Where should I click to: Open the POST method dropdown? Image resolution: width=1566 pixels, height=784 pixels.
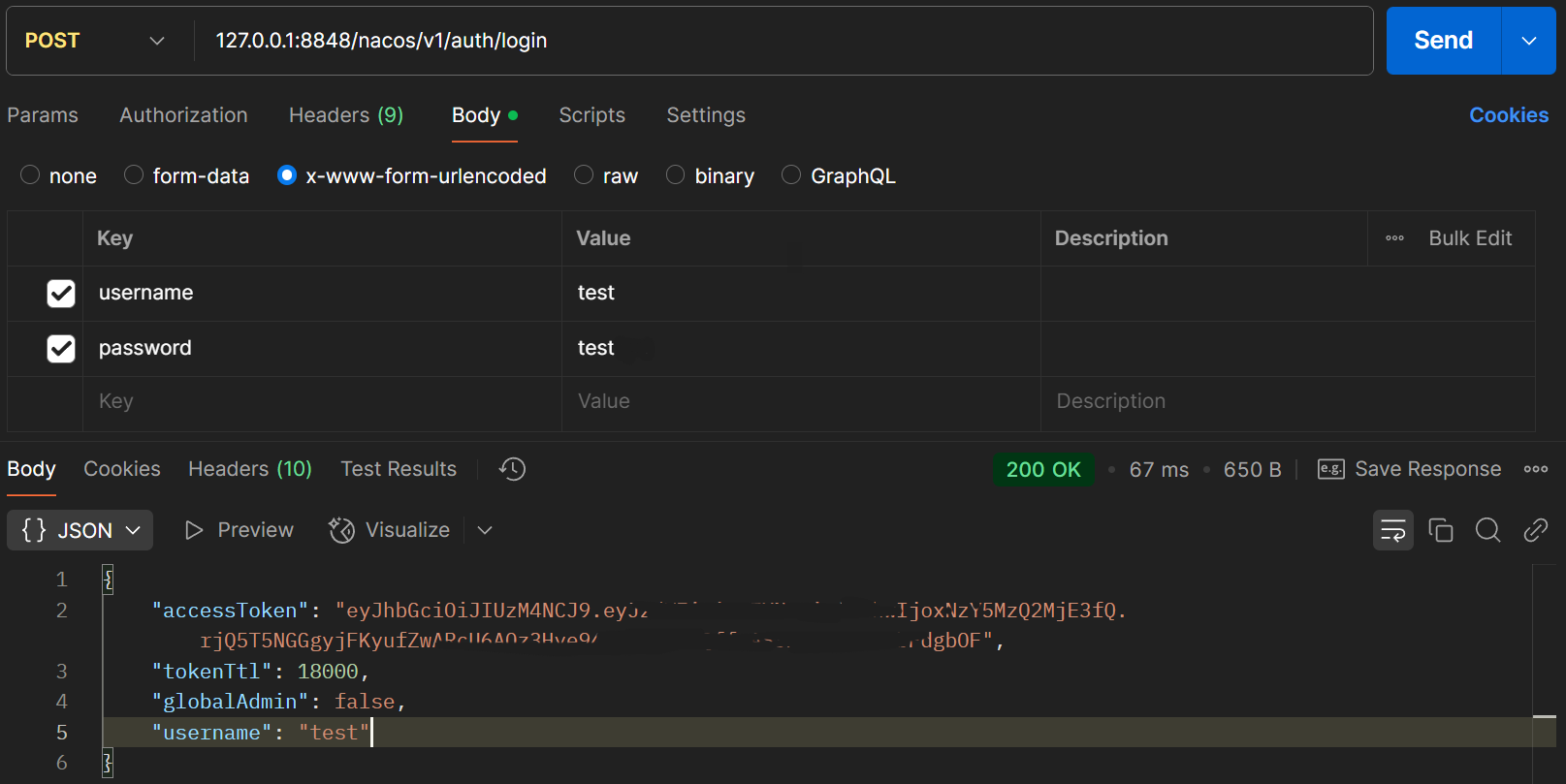[95, 41]
